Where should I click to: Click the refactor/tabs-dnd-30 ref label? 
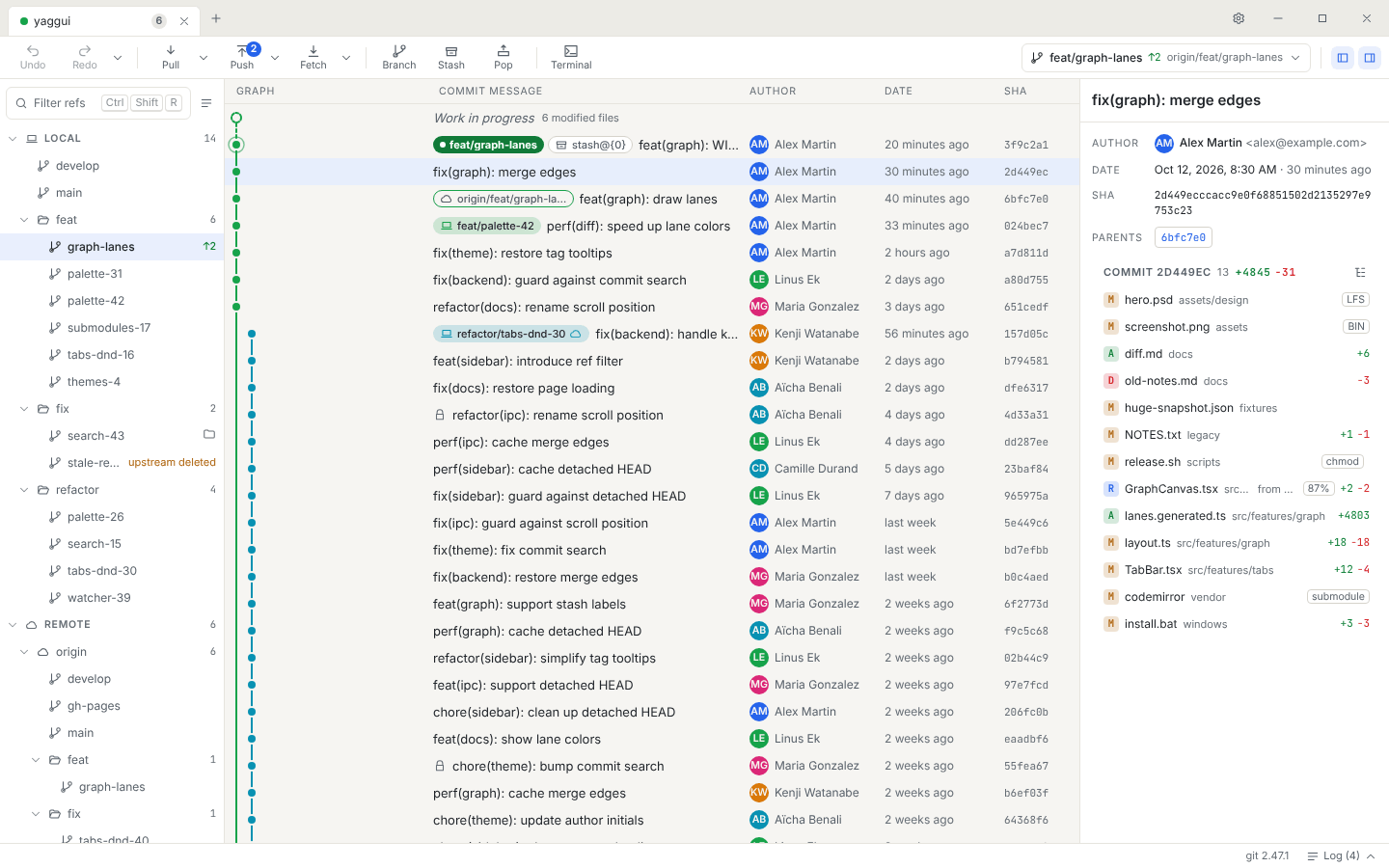pyautogui.click(x=511, y=334)
